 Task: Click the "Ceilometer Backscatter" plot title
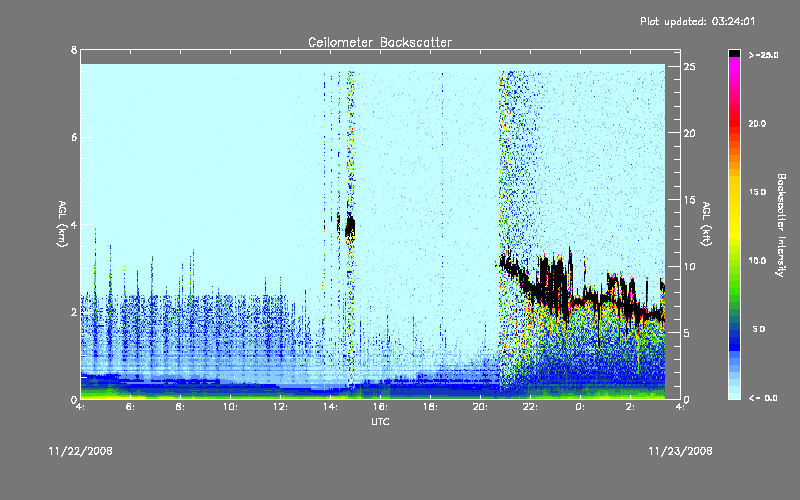pos(380,42)
